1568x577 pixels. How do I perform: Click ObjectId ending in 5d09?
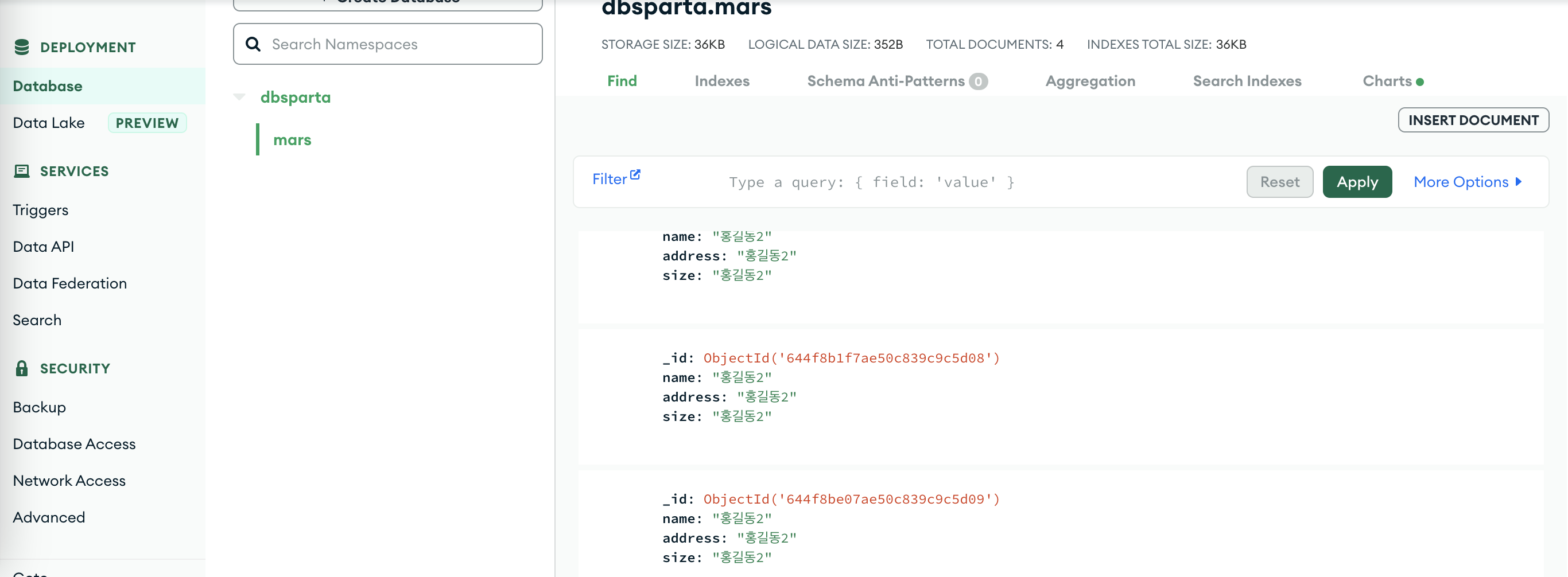852,499
